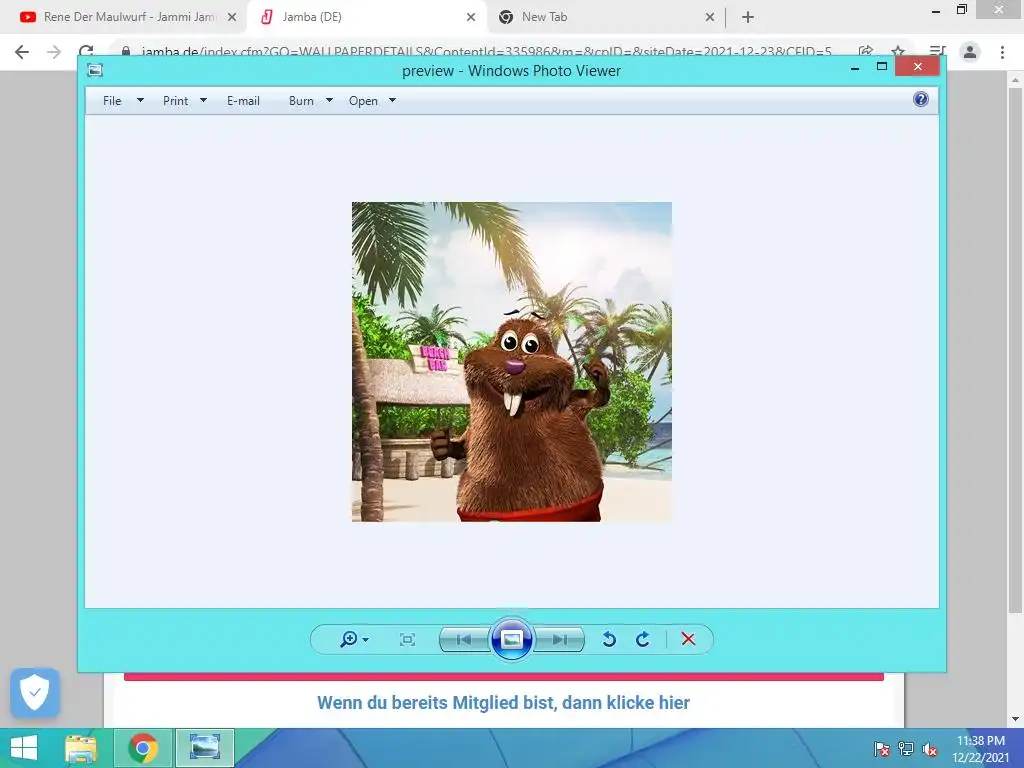Maximize the Photo Viewer window
This screenshot has height=768, width=1024.
tap(882, 67)
